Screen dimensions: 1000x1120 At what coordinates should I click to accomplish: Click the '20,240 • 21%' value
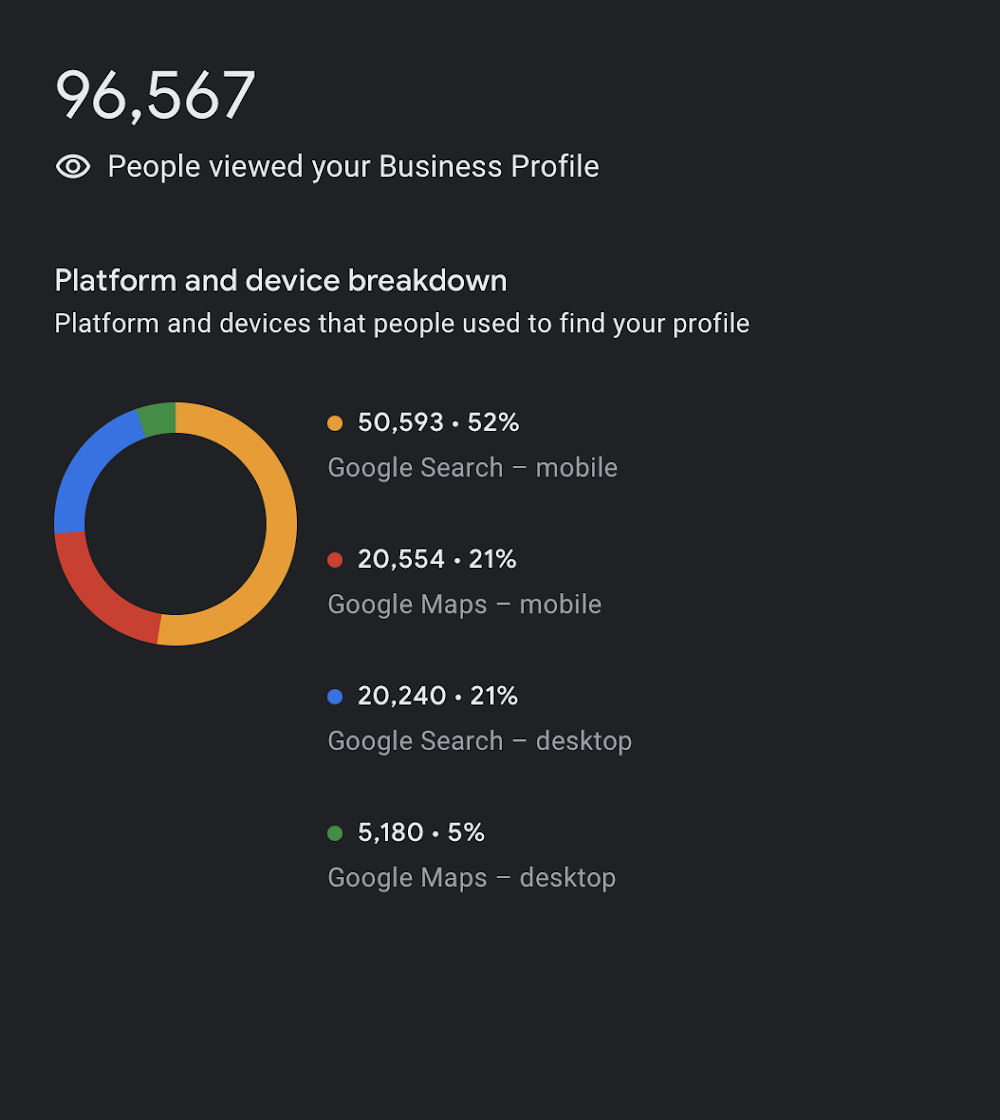[x=437, y=696]
